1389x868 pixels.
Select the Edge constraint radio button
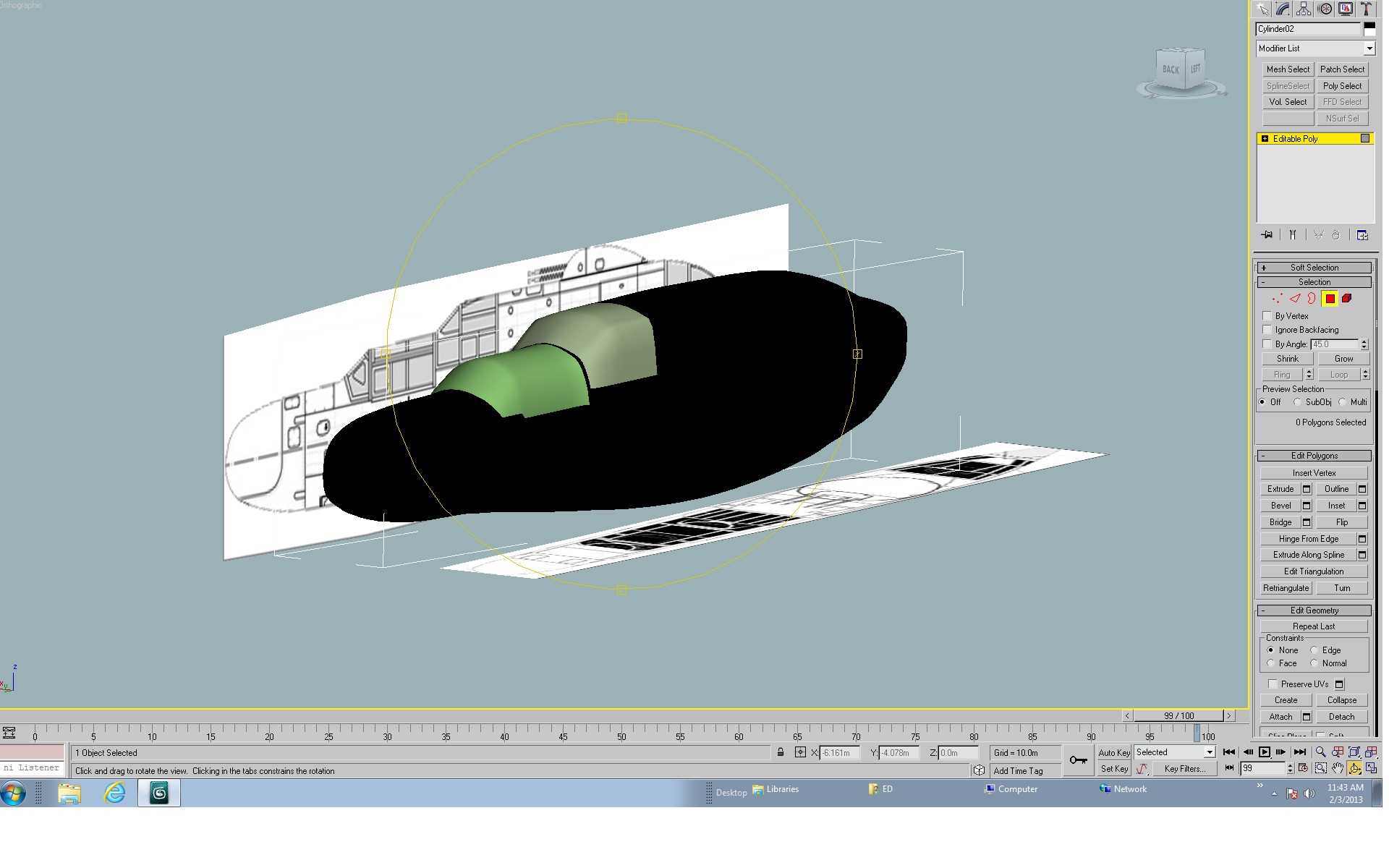click(x=1314, y=650)
